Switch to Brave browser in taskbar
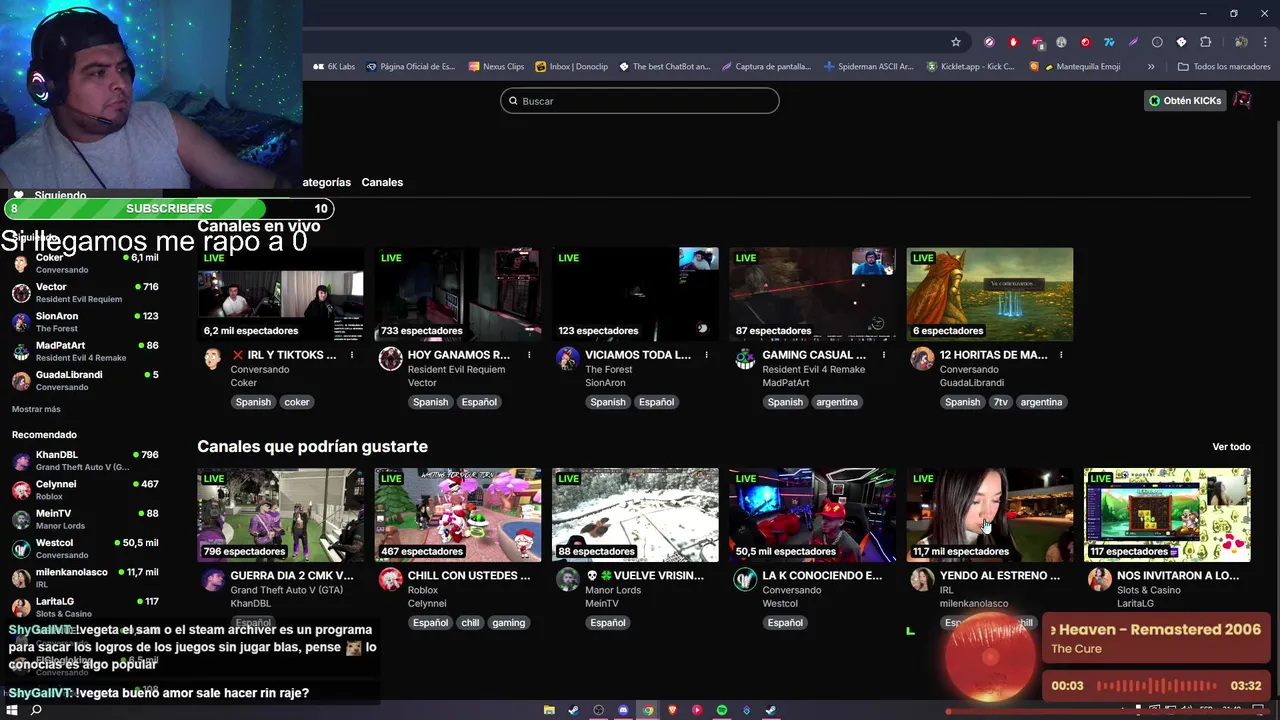This screenshot has height=720, width=1280. tap(672, 710)
